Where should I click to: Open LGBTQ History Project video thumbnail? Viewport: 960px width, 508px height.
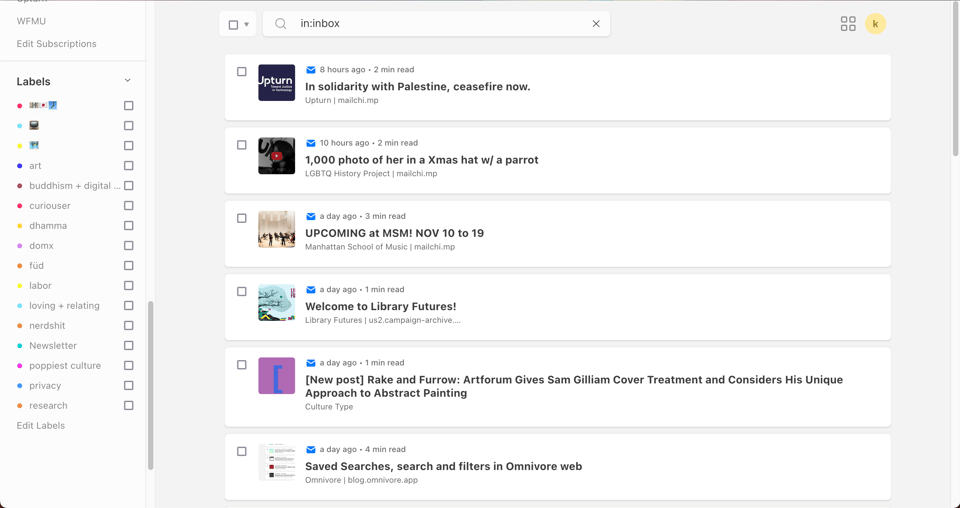[x=277, y=156]
